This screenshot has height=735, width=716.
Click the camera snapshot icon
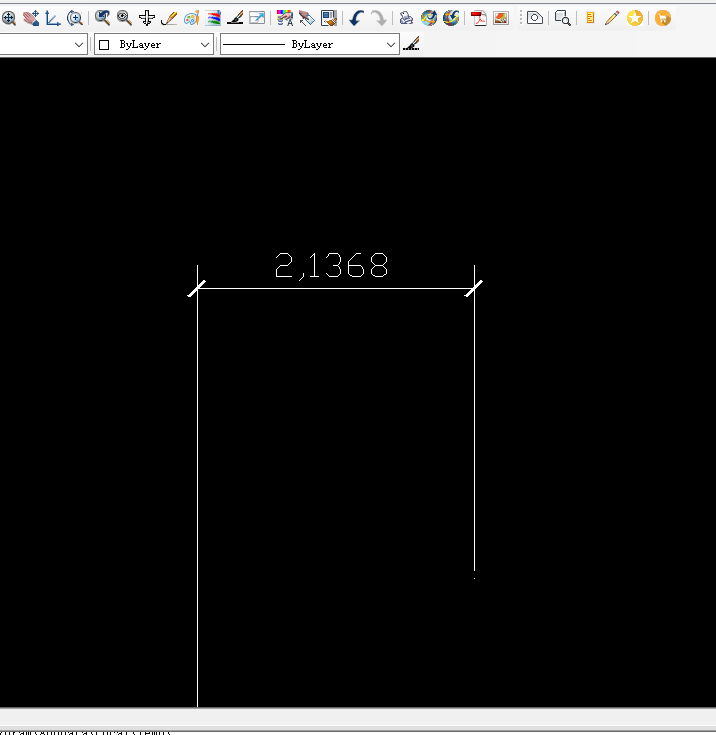[x=536, y=18]
